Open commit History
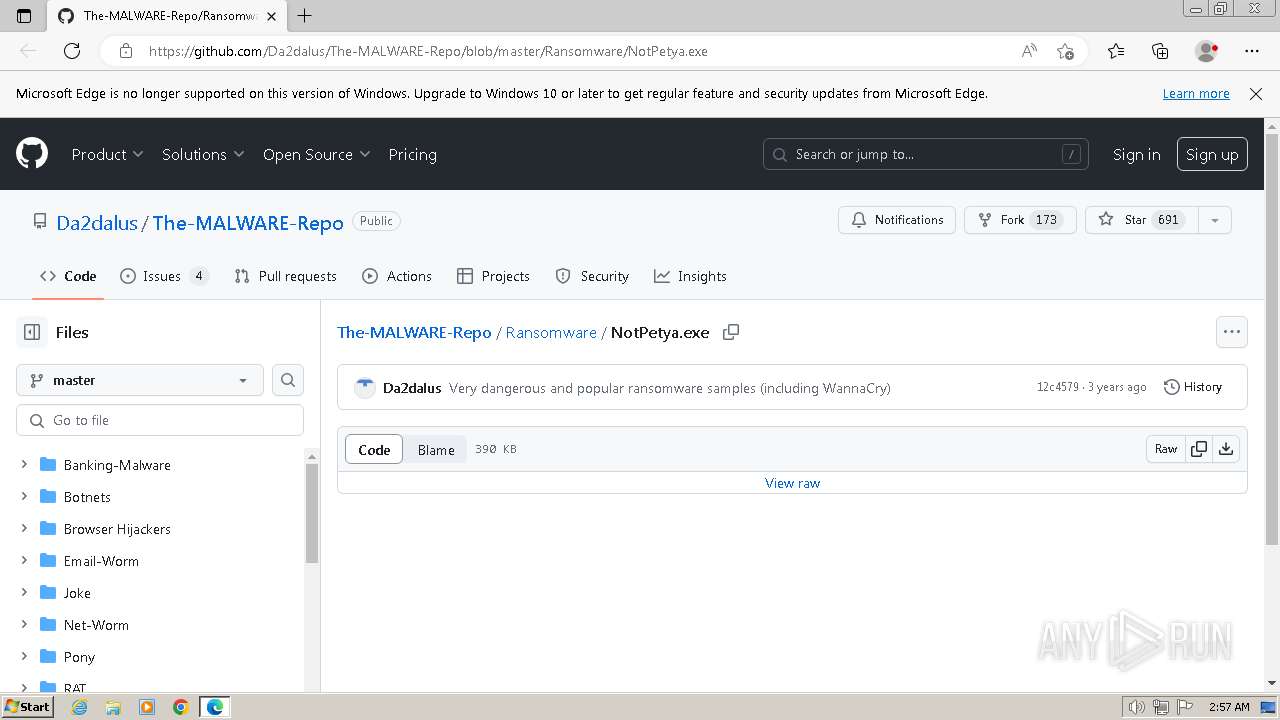 pyautogui.click(x=1192, y=387)
